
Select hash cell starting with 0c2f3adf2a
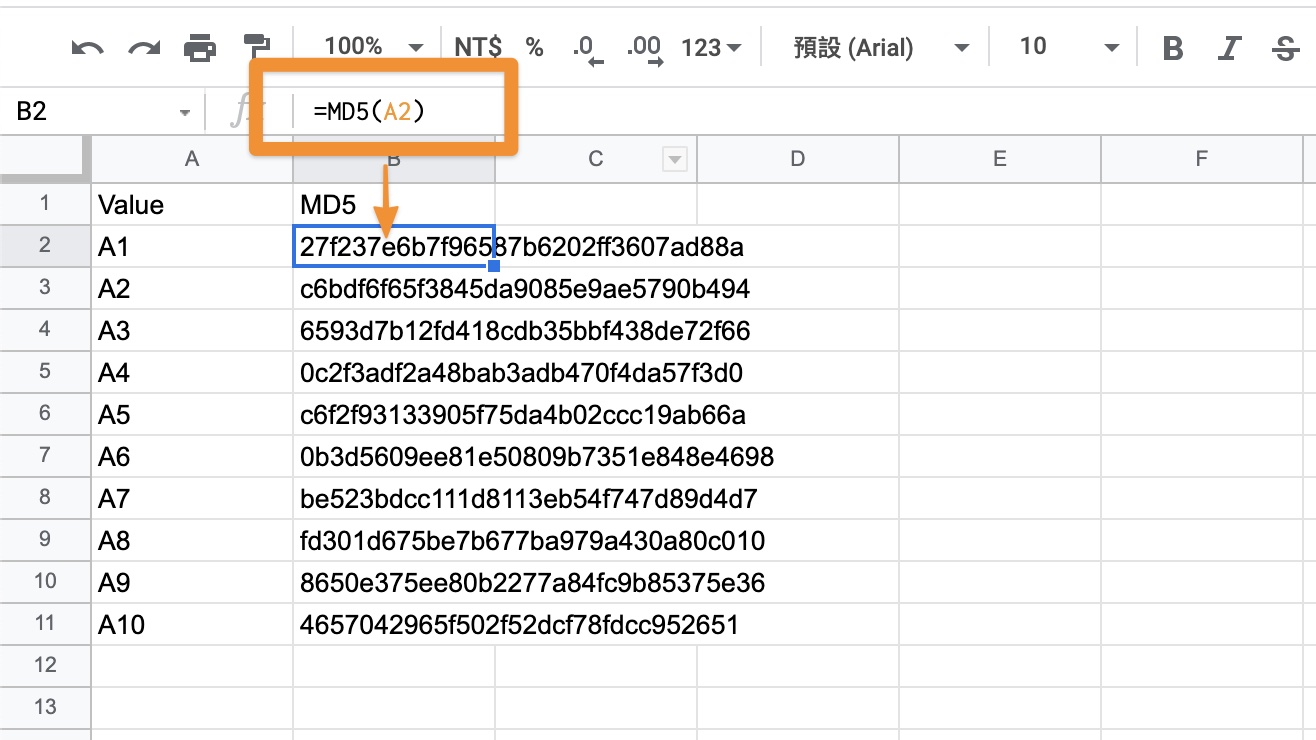394,373
